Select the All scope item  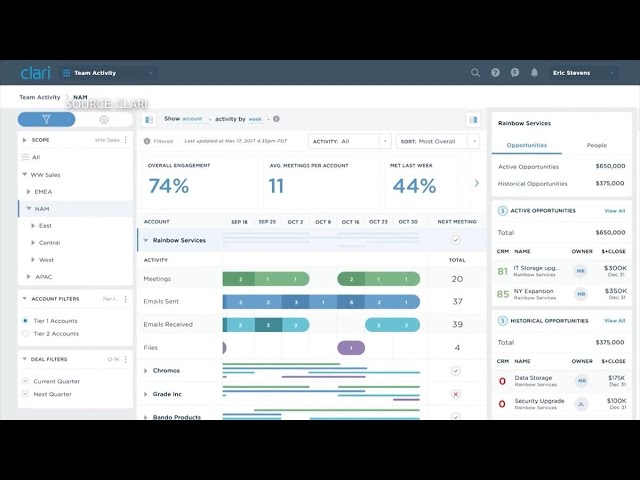coord(36,157)
